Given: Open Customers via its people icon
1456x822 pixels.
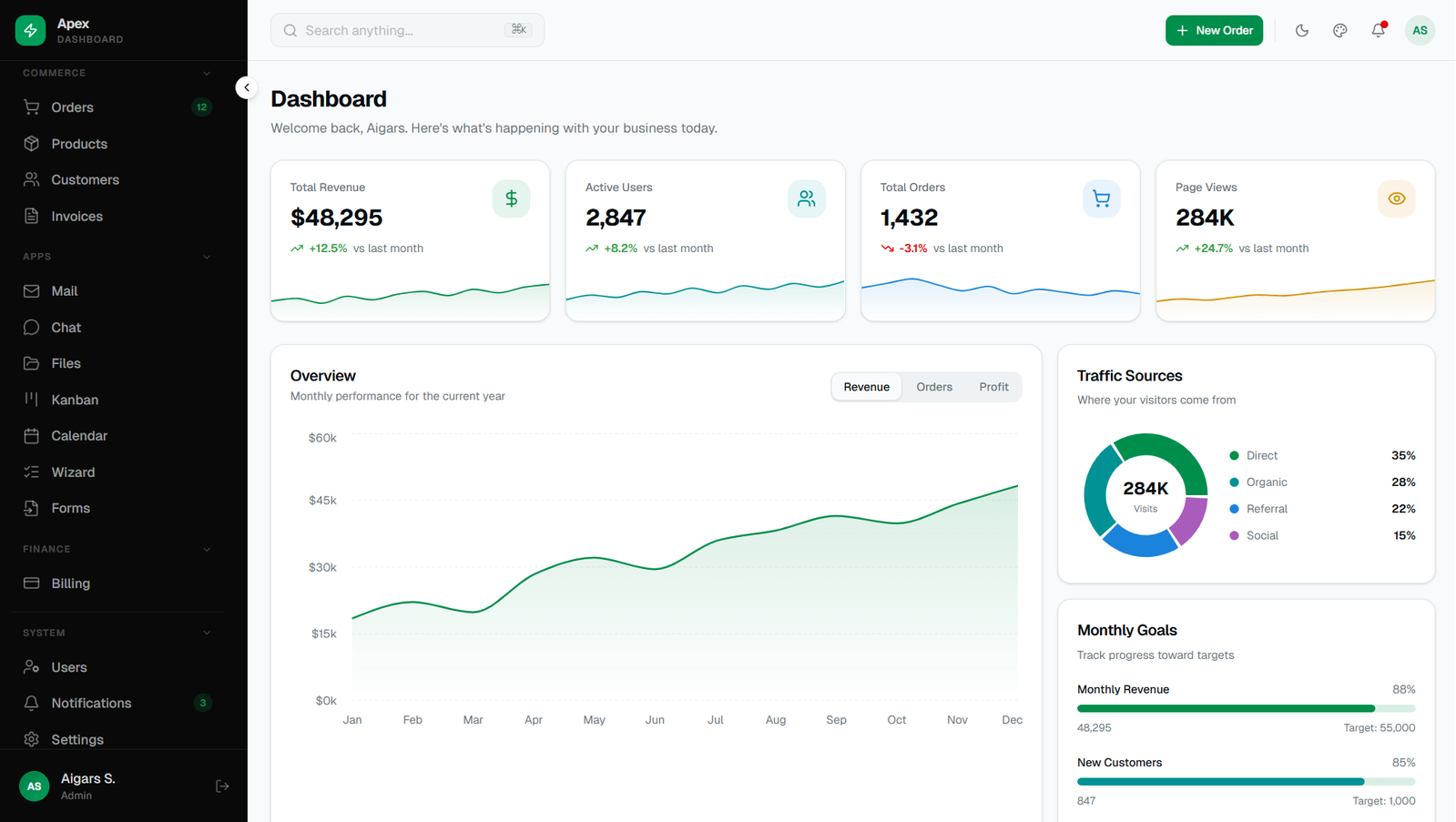Looking at the screenshot, I should click(32, 179).
